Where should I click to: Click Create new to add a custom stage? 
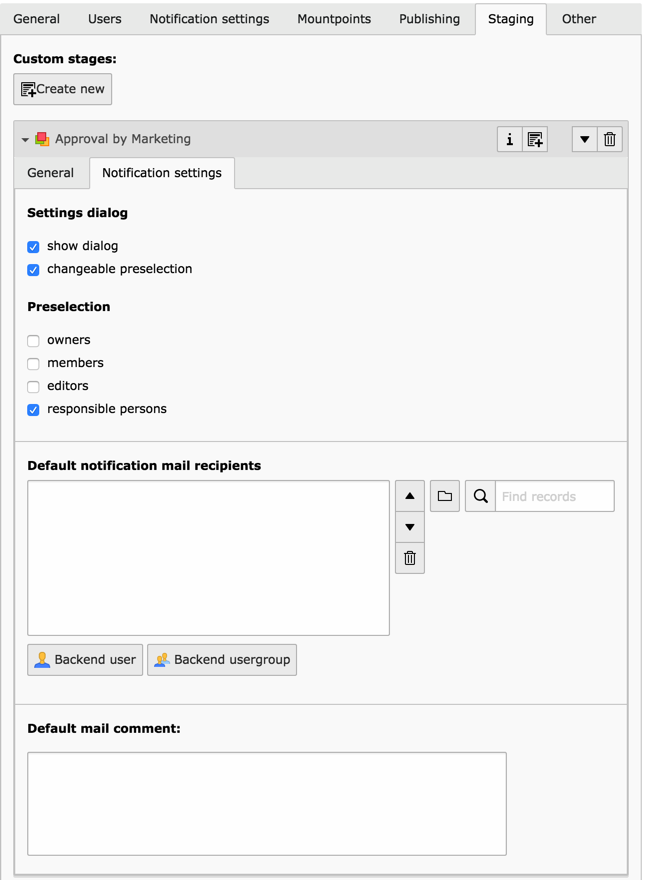[62, 88]
